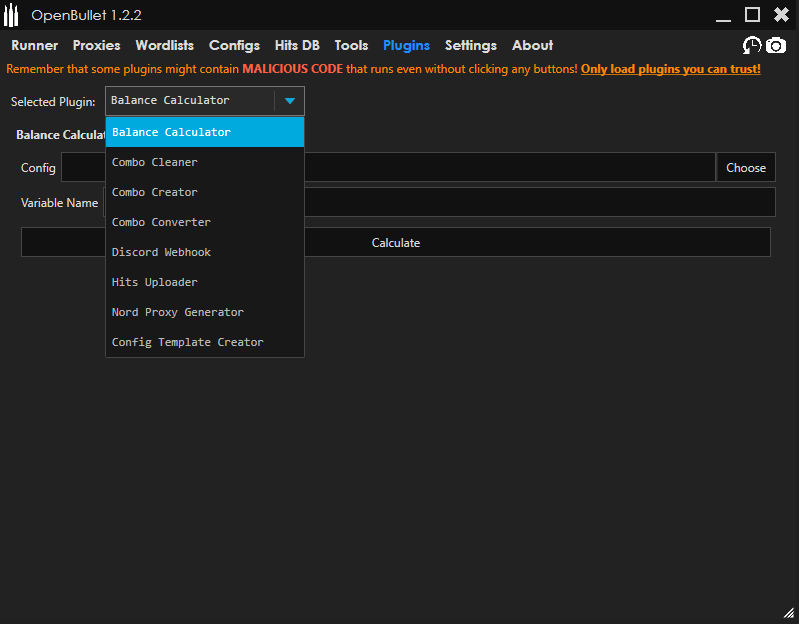801x626 pixels.
Task: Click the window resize grip corner
Action: click(x=790, y=613)
